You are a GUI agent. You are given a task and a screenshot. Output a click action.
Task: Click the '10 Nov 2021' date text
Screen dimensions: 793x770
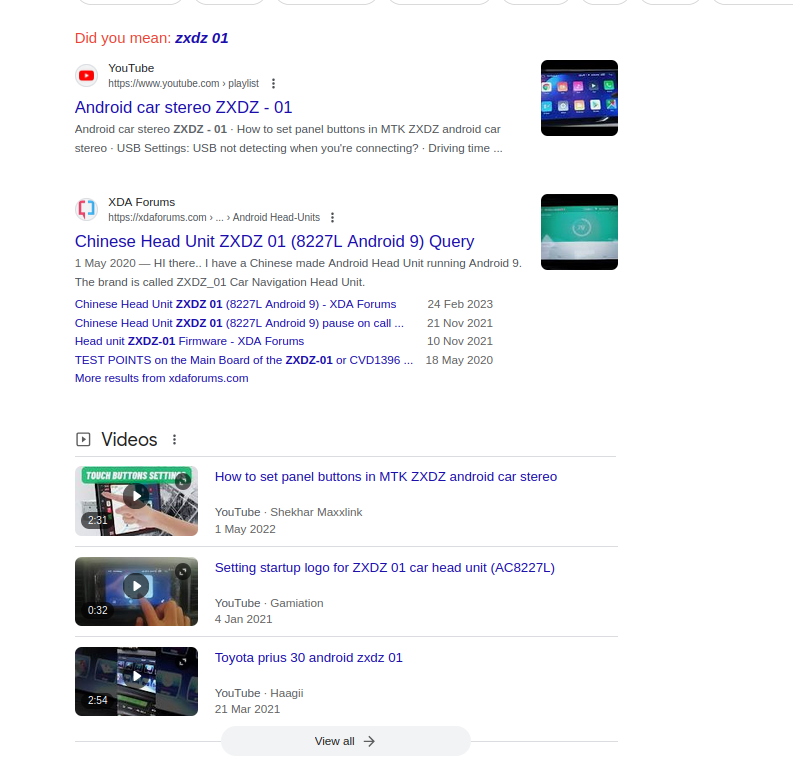(x=460, y=341)
